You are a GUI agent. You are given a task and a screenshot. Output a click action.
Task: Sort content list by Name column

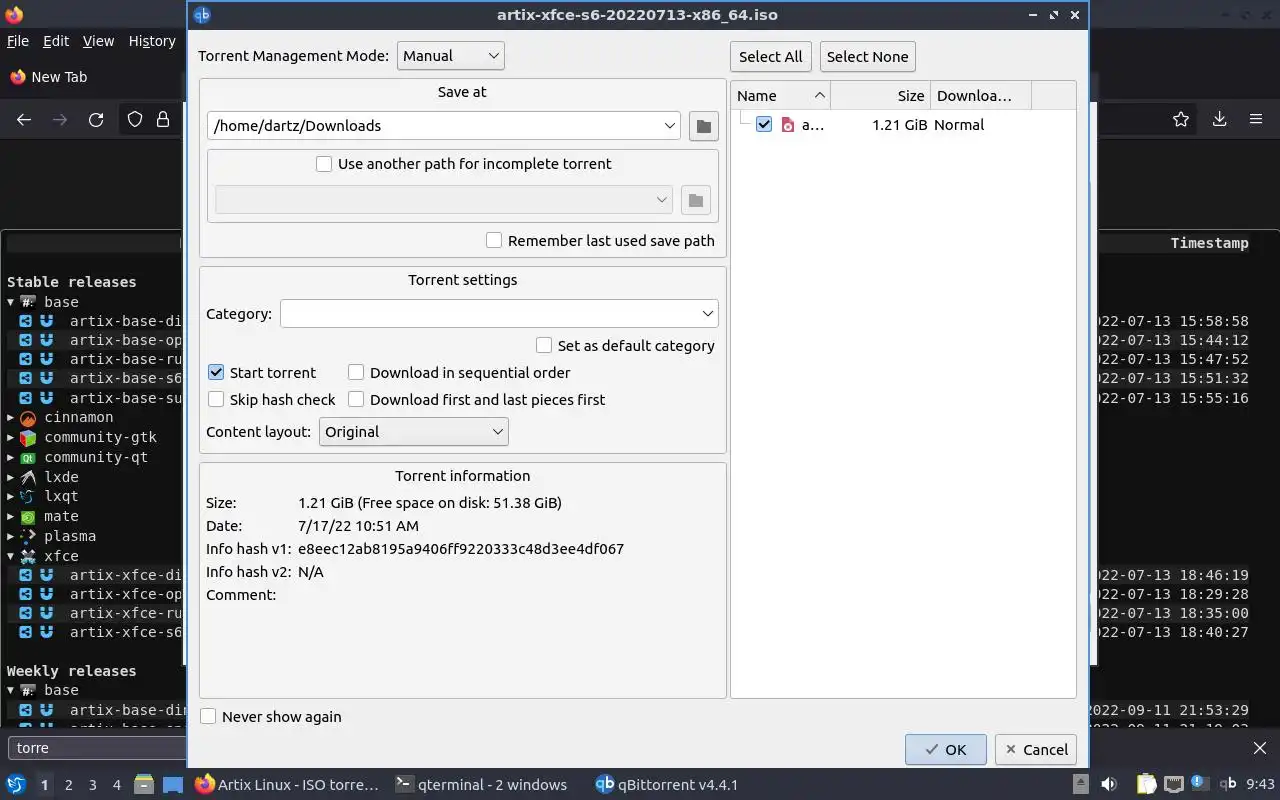coord(780,95)
